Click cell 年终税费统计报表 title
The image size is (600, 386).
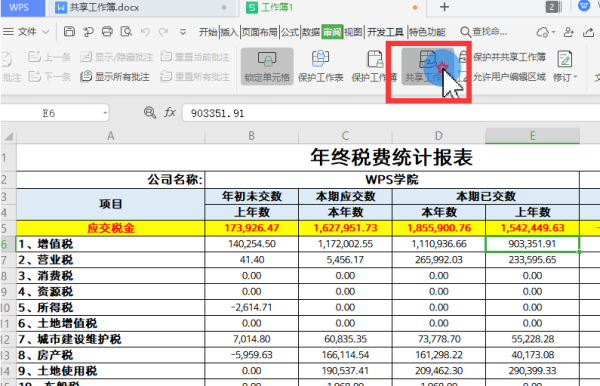tap(391, 158)
